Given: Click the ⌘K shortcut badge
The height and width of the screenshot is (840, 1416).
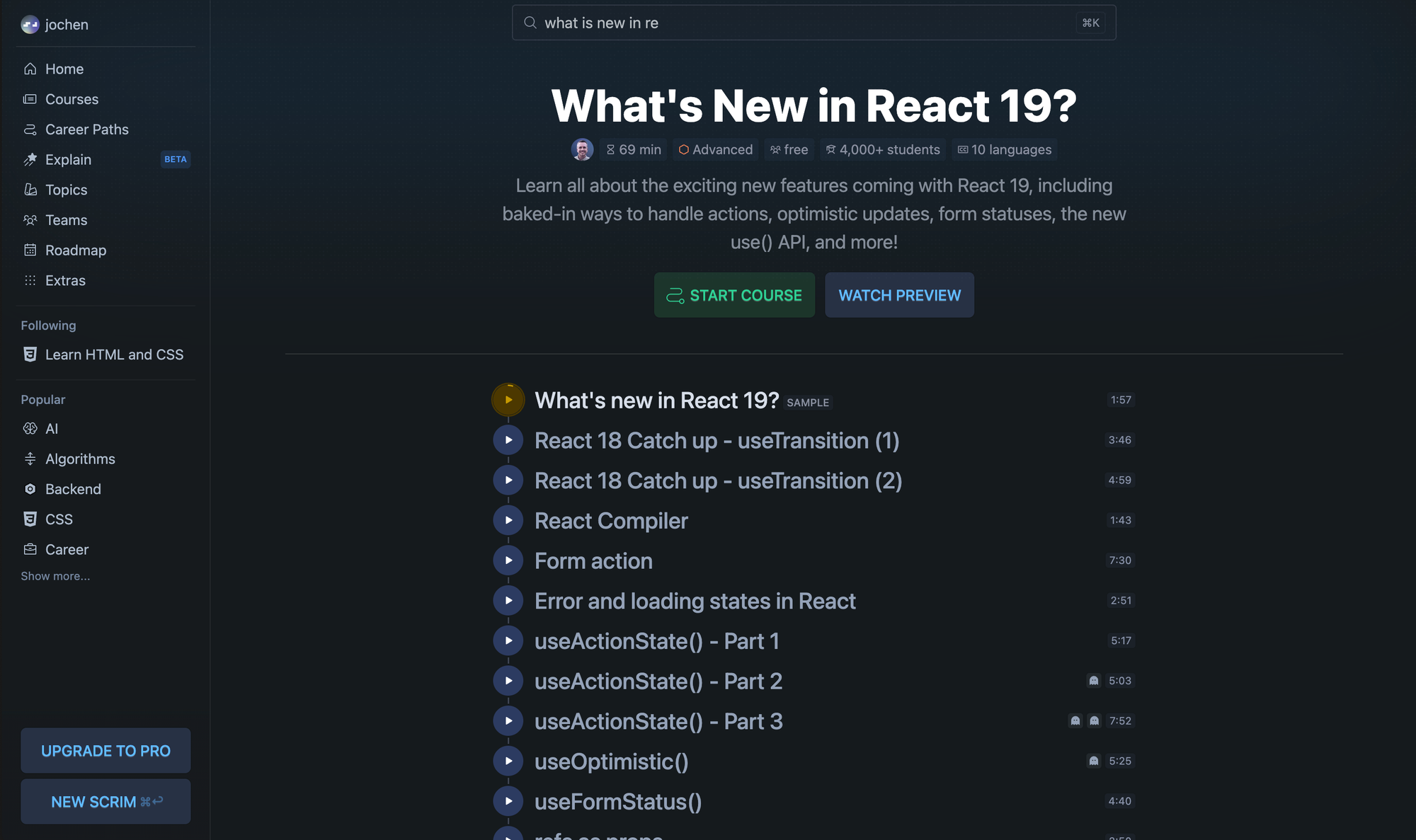Looking at the screenshot, I should tap(1091, 23).
